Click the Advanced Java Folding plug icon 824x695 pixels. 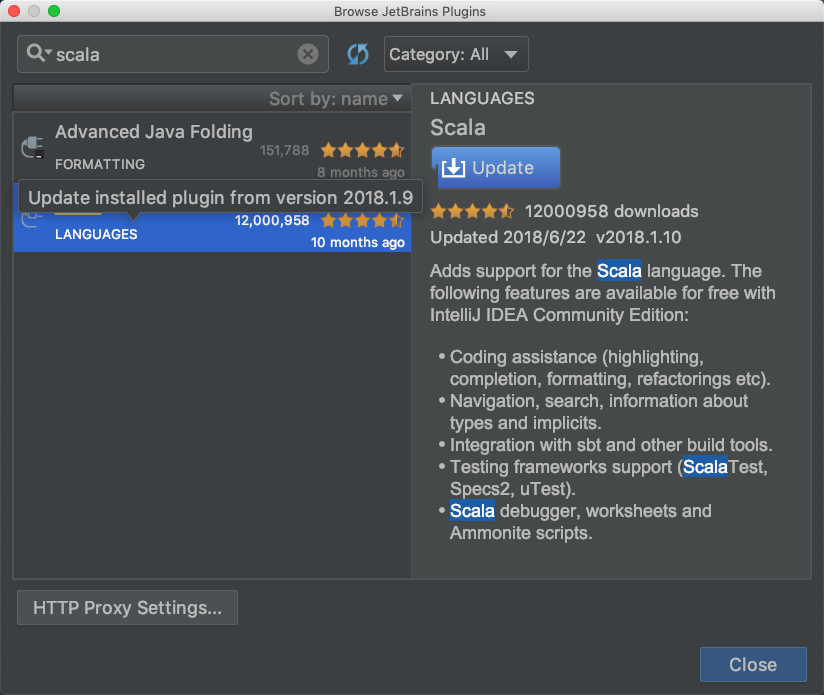pos(32,147)
